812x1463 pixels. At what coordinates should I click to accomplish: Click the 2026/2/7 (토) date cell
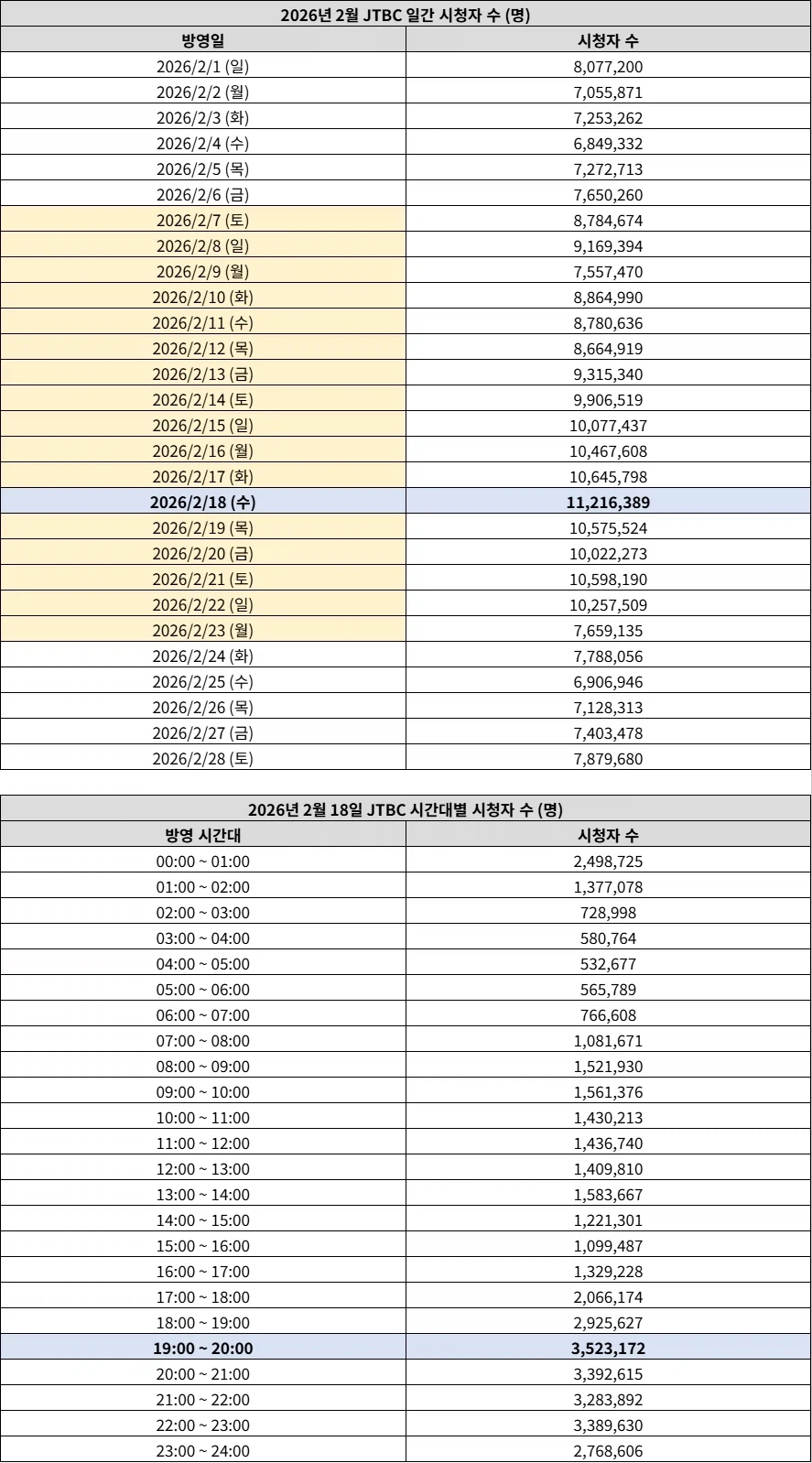coord(202,221)
